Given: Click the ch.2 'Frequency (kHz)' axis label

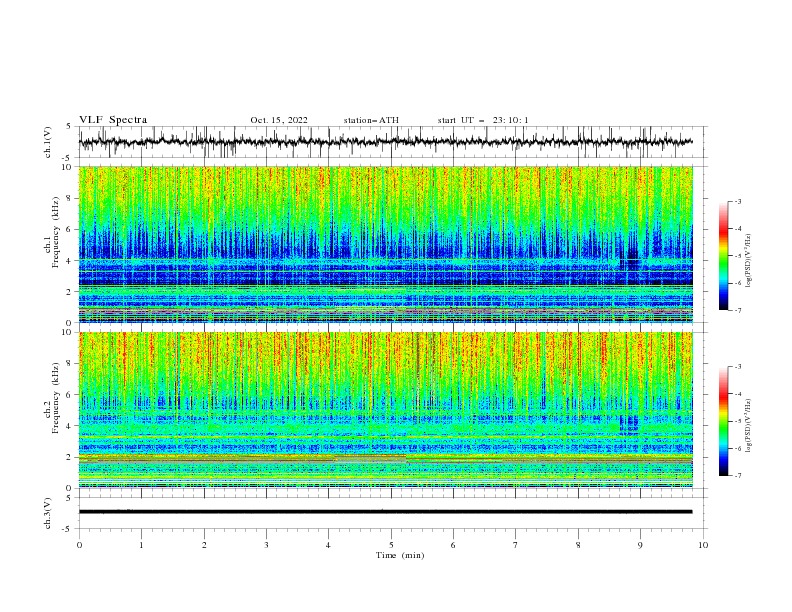Looking at the screenshot, I should coord(56,397).
